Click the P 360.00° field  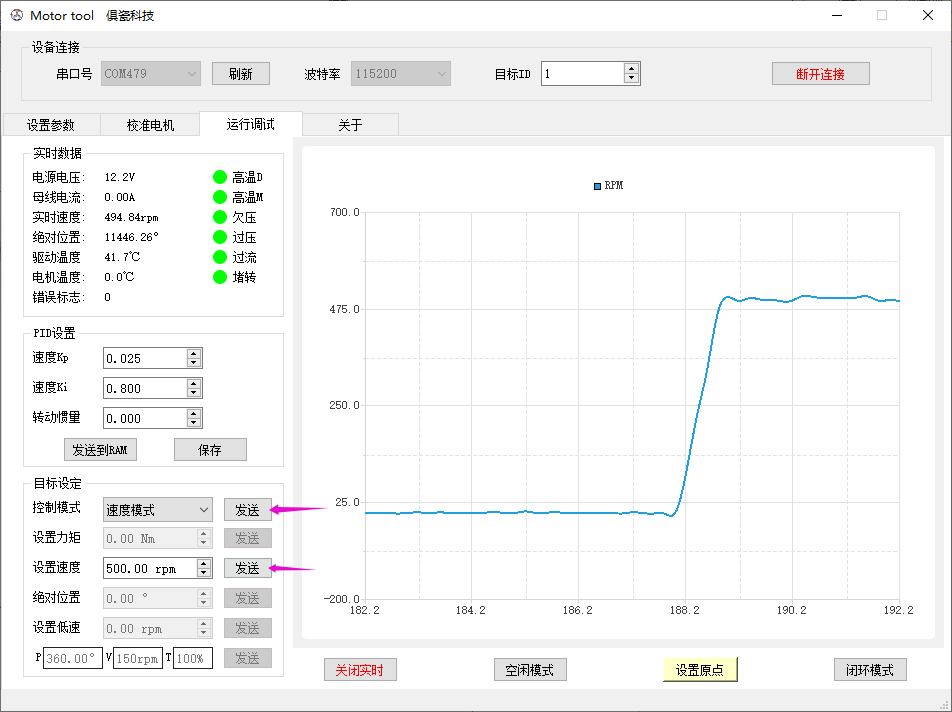click(x=72, y=658)
